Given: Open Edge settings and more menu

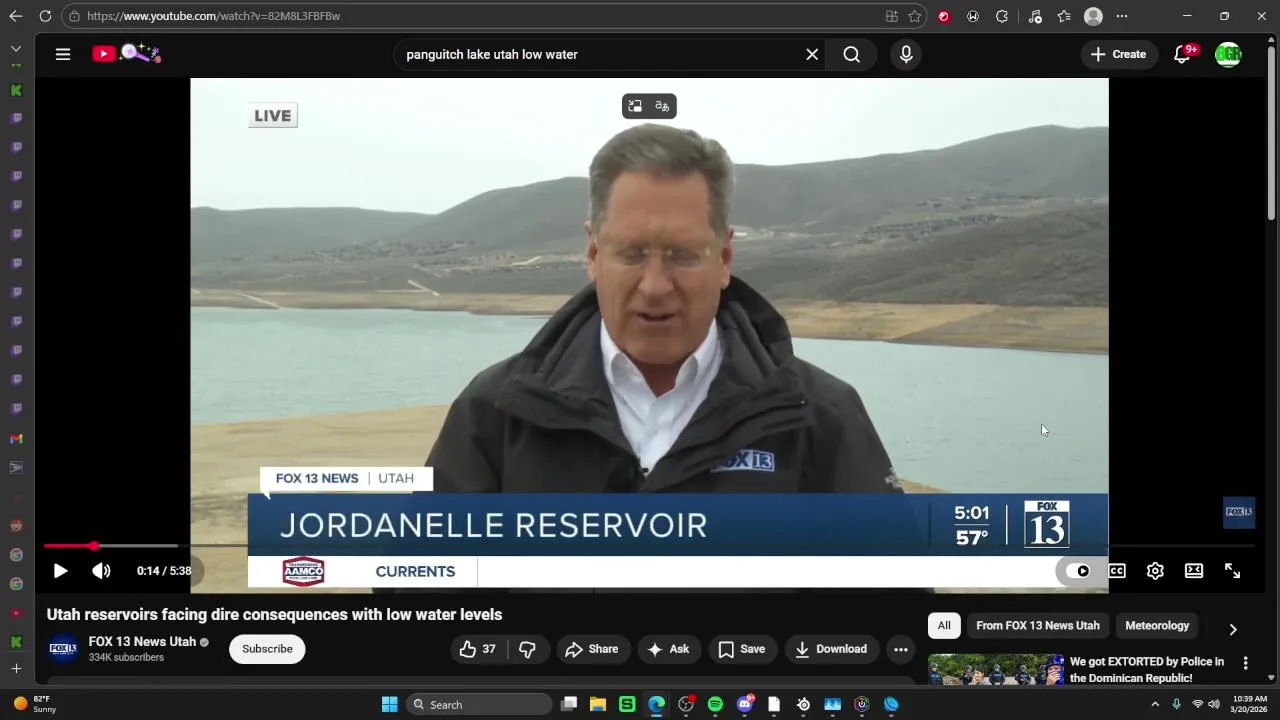Looking at the screenshot, I should (x=1122, y=16).
